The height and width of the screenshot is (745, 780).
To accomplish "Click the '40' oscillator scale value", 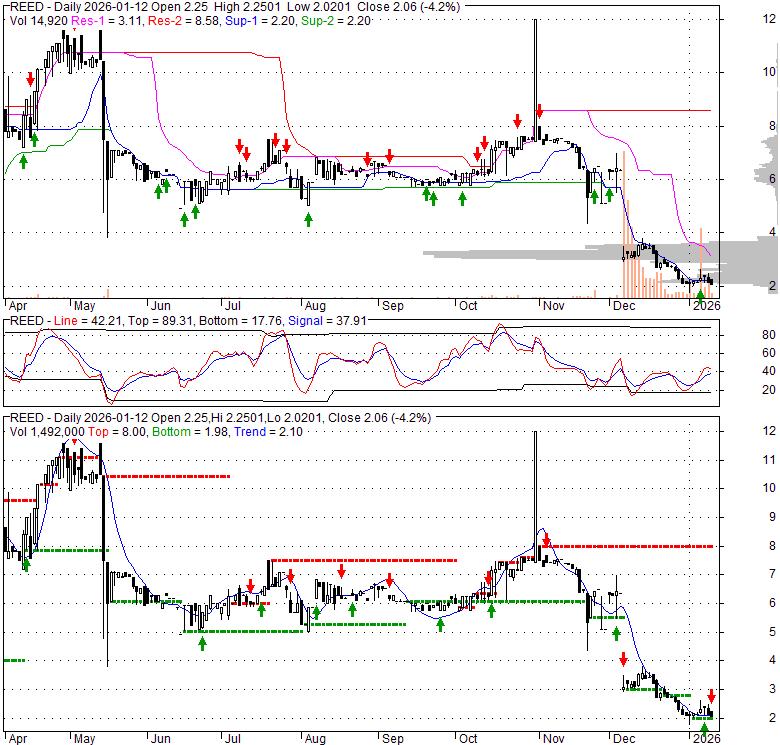I will pyautogui.click(x=769, y=371).
